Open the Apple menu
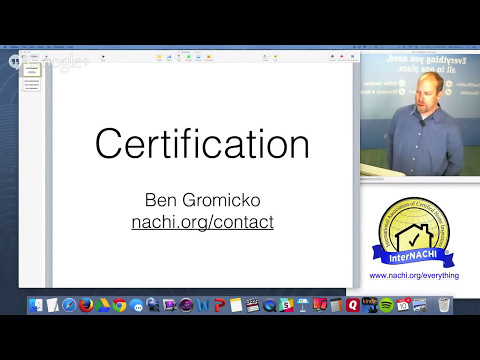 click(x=5, y=47)
